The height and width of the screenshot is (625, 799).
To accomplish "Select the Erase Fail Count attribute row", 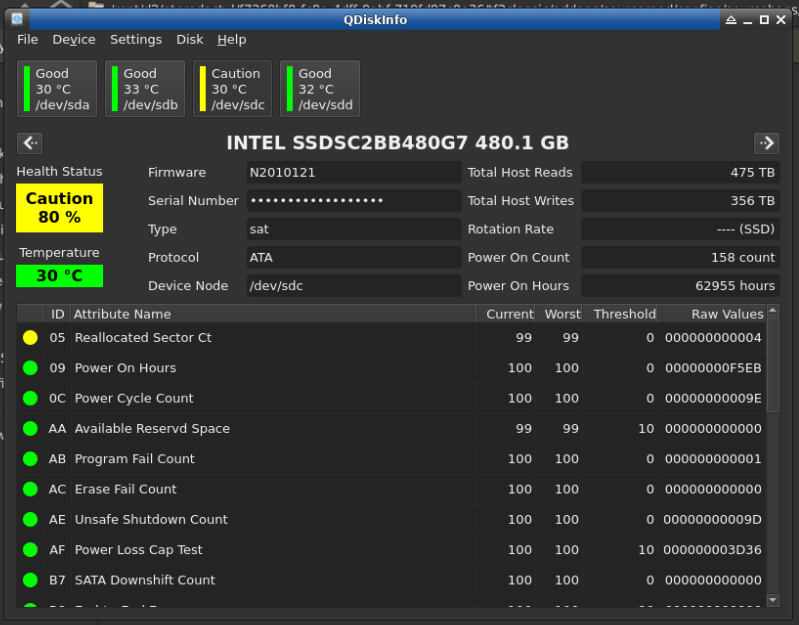I will click(x=391, y=489).
